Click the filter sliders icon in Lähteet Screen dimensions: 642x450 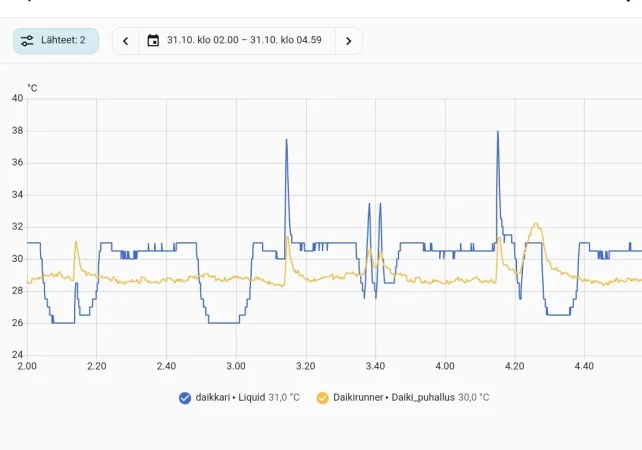pyautogui.click(x=27, y=41)
